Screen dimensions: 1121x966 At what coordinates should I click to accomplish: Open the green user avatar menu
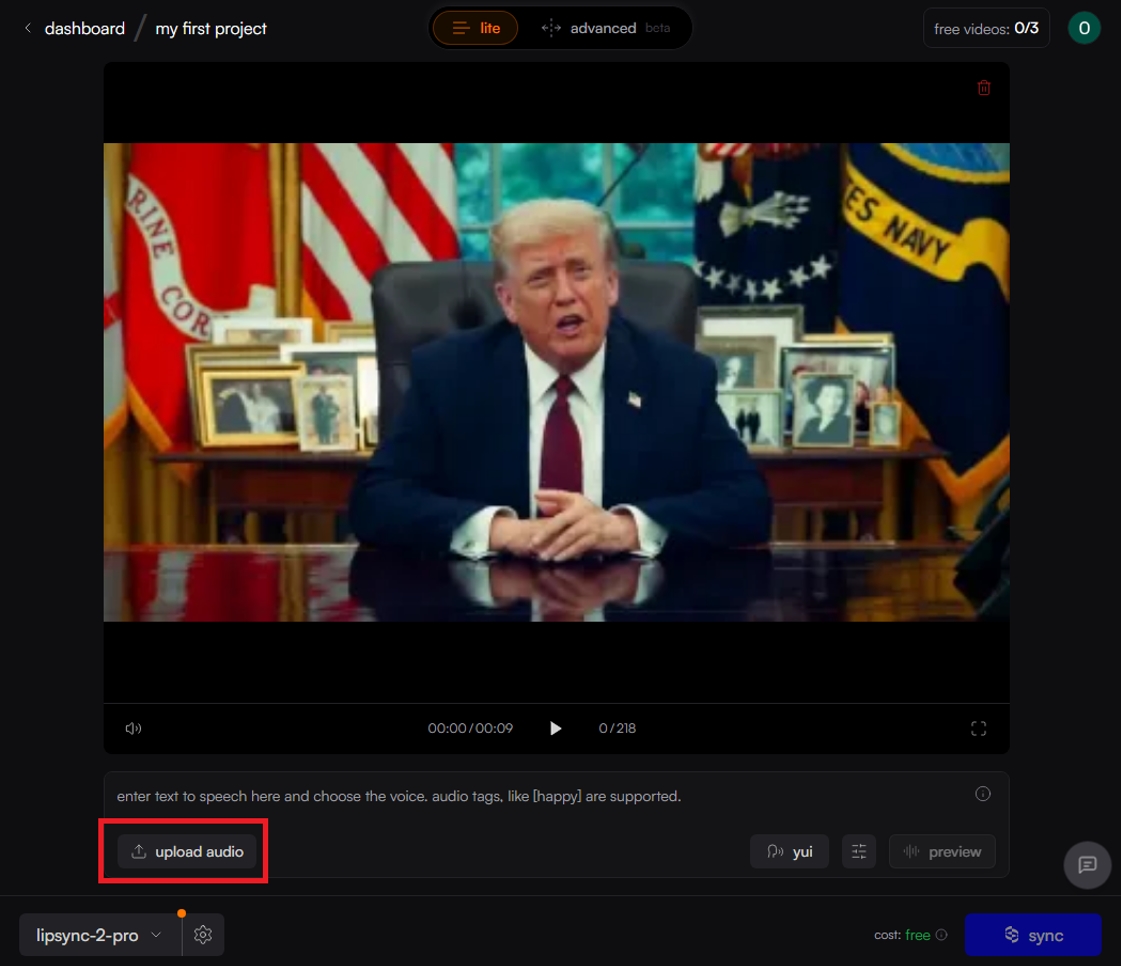coord(1084,28)
